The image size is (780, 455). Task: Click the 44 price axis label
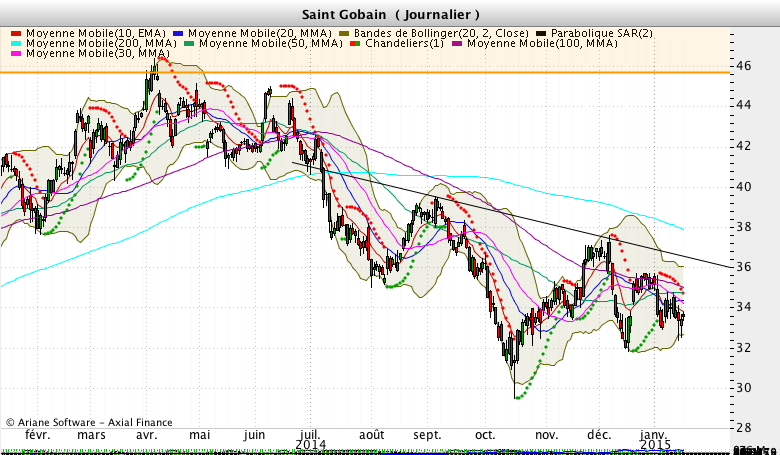pyautogui.click(x=744, y=105)
